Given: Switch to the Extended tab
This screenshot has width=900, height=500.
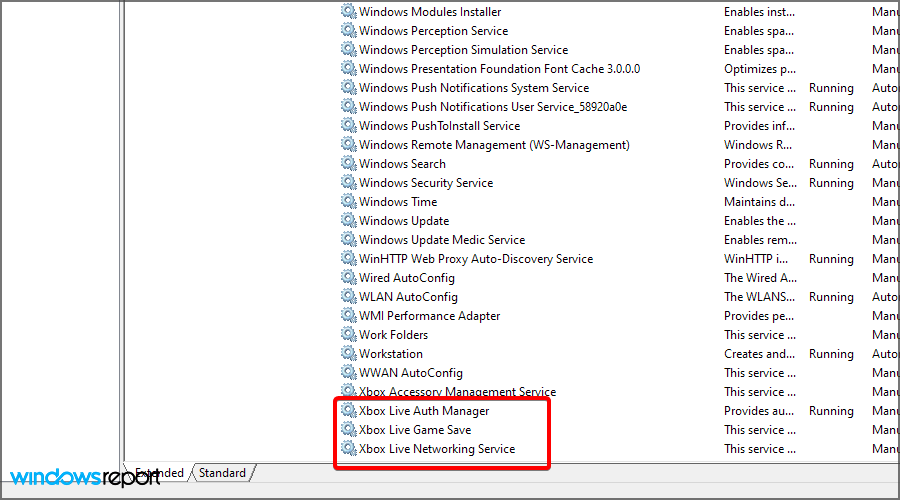Looking at the screenshot, I should pyautogui.click(x=158, y=473).
